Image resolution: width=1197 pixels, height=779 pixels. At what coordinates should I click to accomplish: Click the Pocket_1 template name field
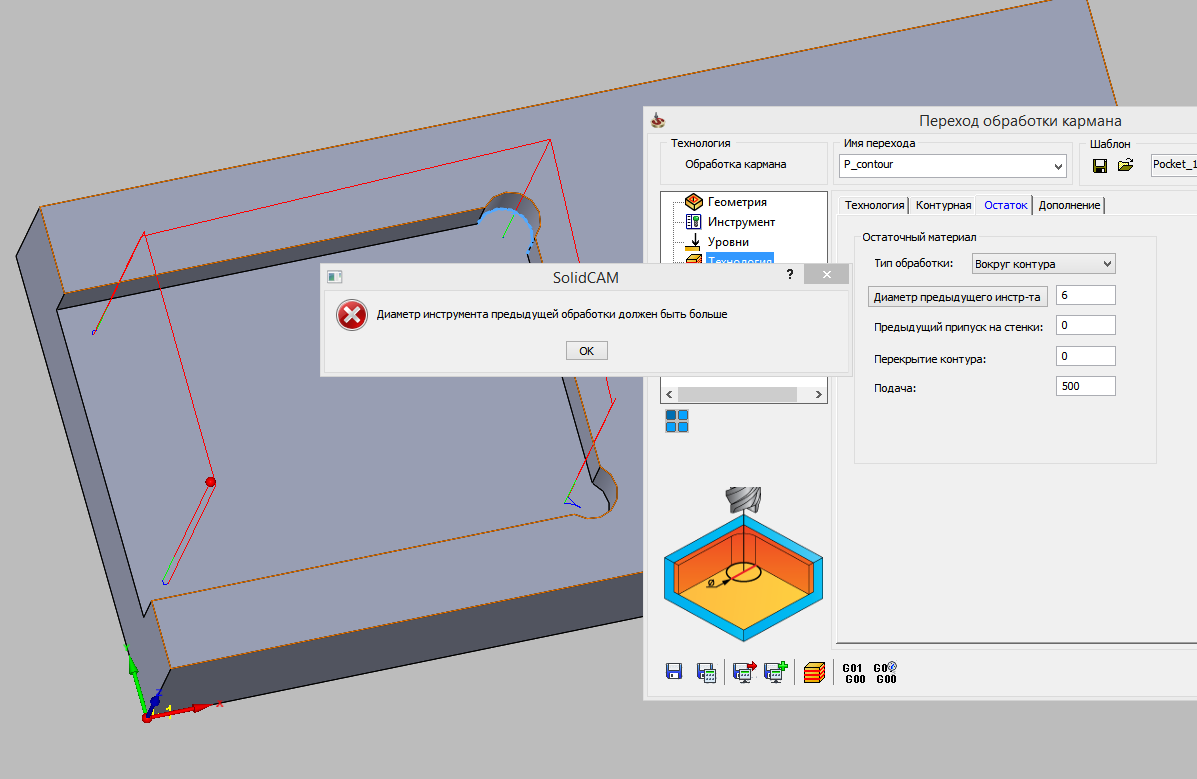coord(1174,165)
